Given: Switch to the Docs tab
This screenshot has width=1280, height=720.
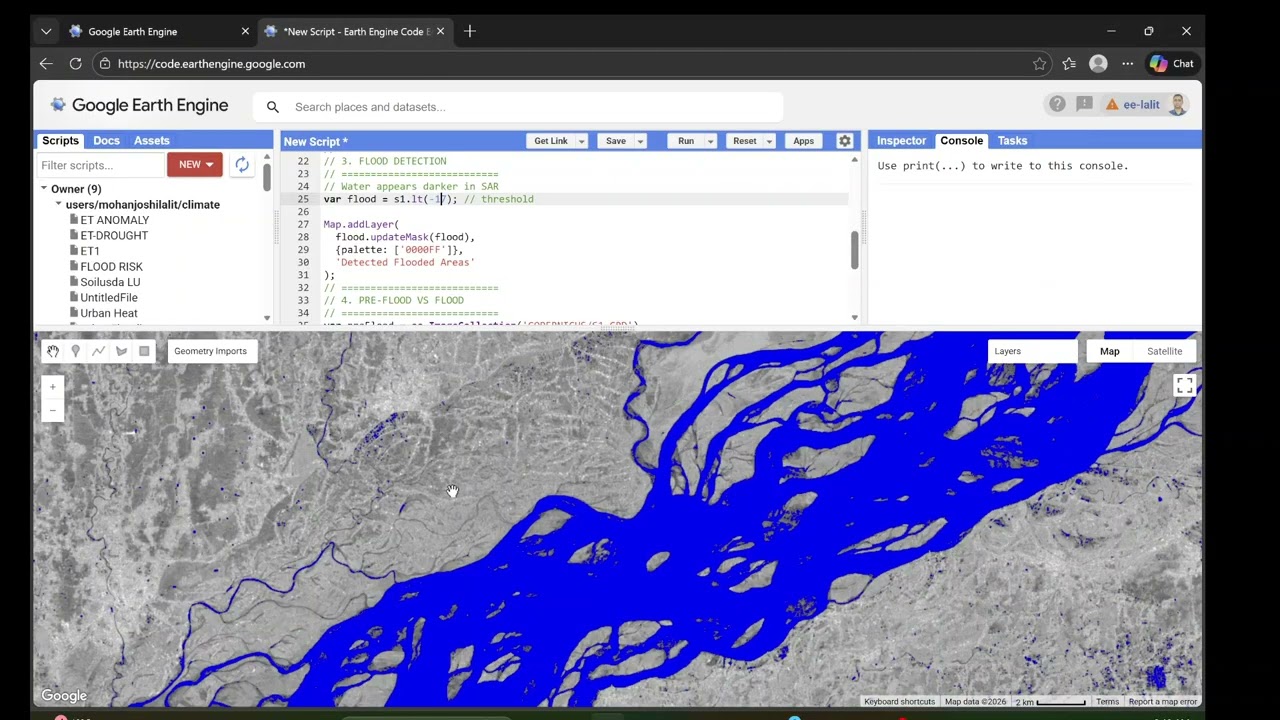Looking at the screenshot, I should (x=106, y=141).
